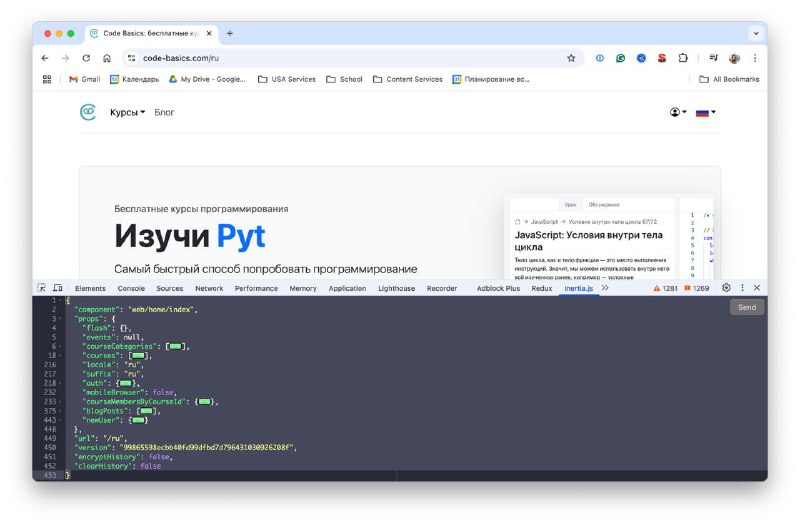Open the language flag dropdown
This screenshot has width=800, height=524.
706,112
